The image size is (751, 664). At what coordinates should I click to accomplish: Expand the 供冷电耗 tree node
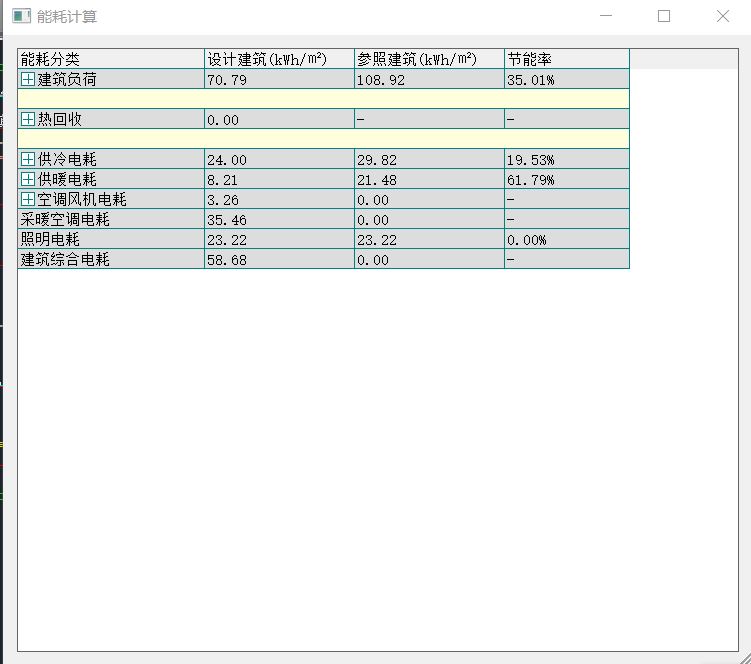(x=28, y=160)
